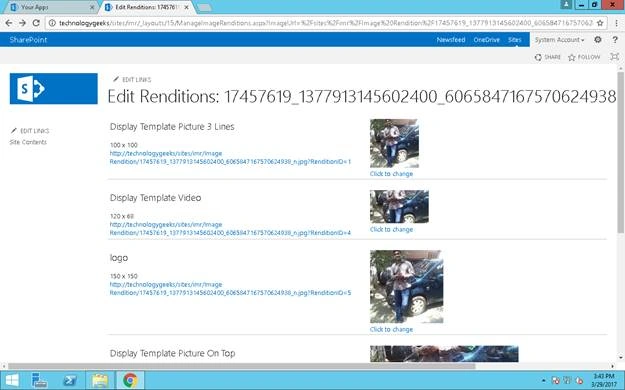Click FOLLOW with the star
The width and height of the screenshot is (625, 390).
point(584,57)
